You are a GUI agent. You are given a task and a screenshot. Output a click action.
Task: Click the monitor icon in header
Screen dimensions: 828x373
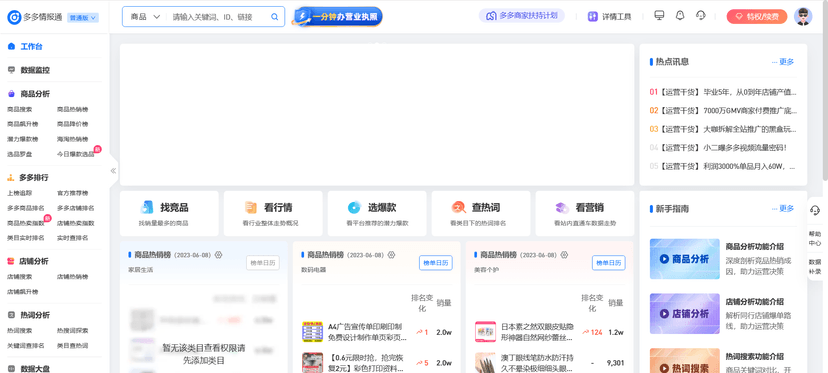click(x=659, y=15)
